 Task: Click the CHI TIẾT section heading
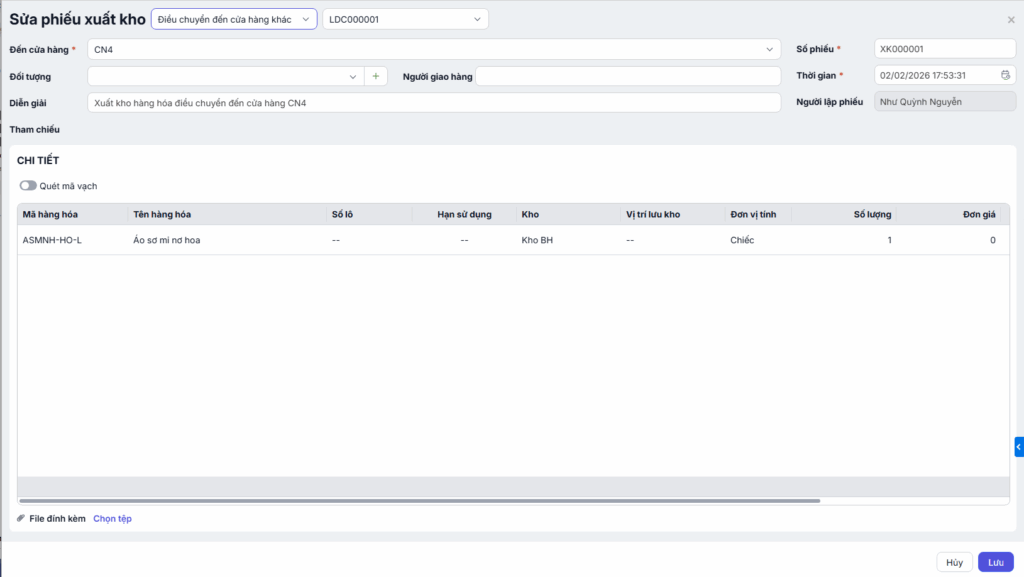[x=38, y=160]
